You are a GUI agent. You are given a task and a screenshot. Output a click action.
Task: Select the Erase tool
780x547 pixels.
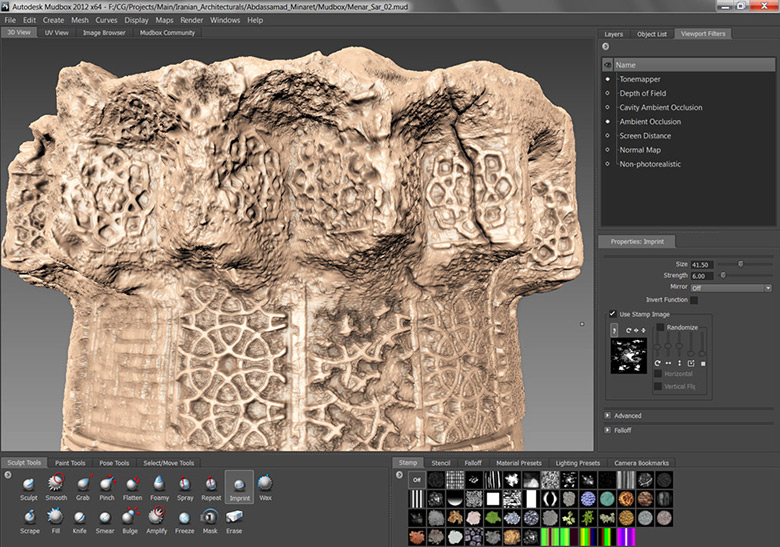pyautogui.click(x=234, y=517)
